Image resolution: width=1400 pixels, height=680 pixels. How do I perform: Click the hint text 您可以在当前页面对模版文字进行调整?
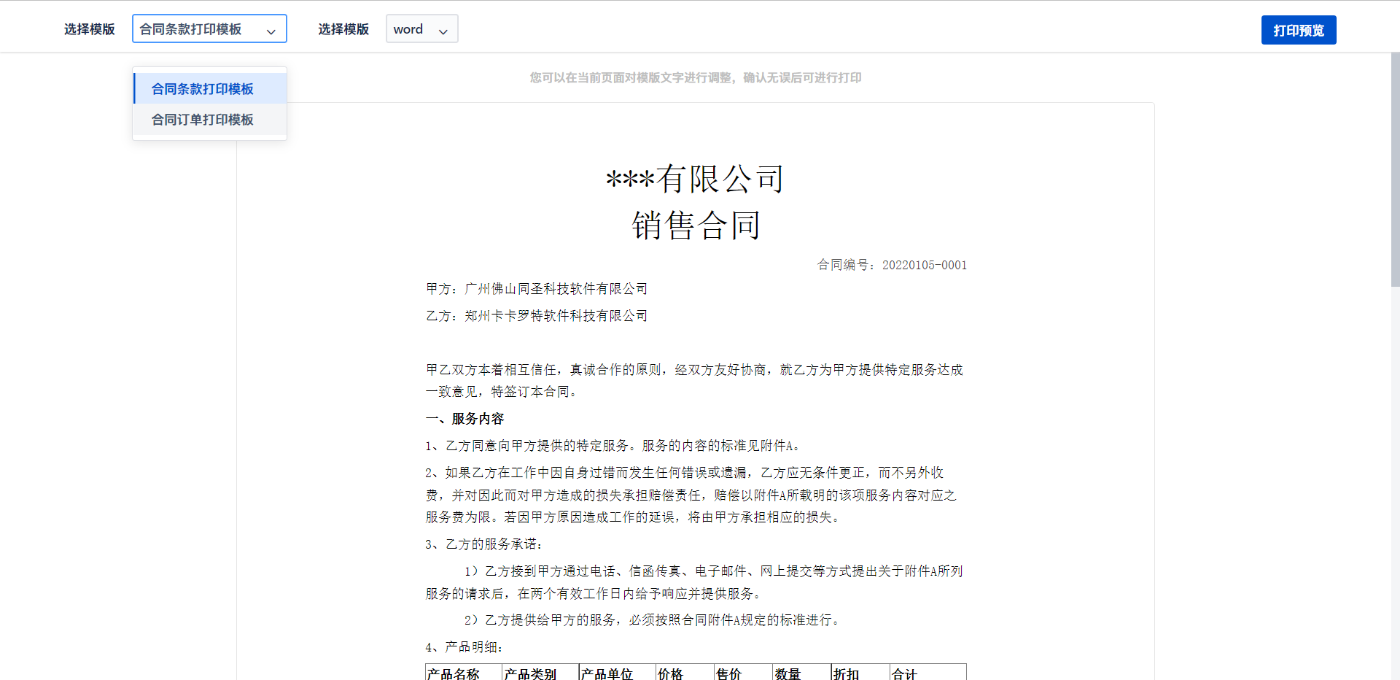click(x=695, y=77)
